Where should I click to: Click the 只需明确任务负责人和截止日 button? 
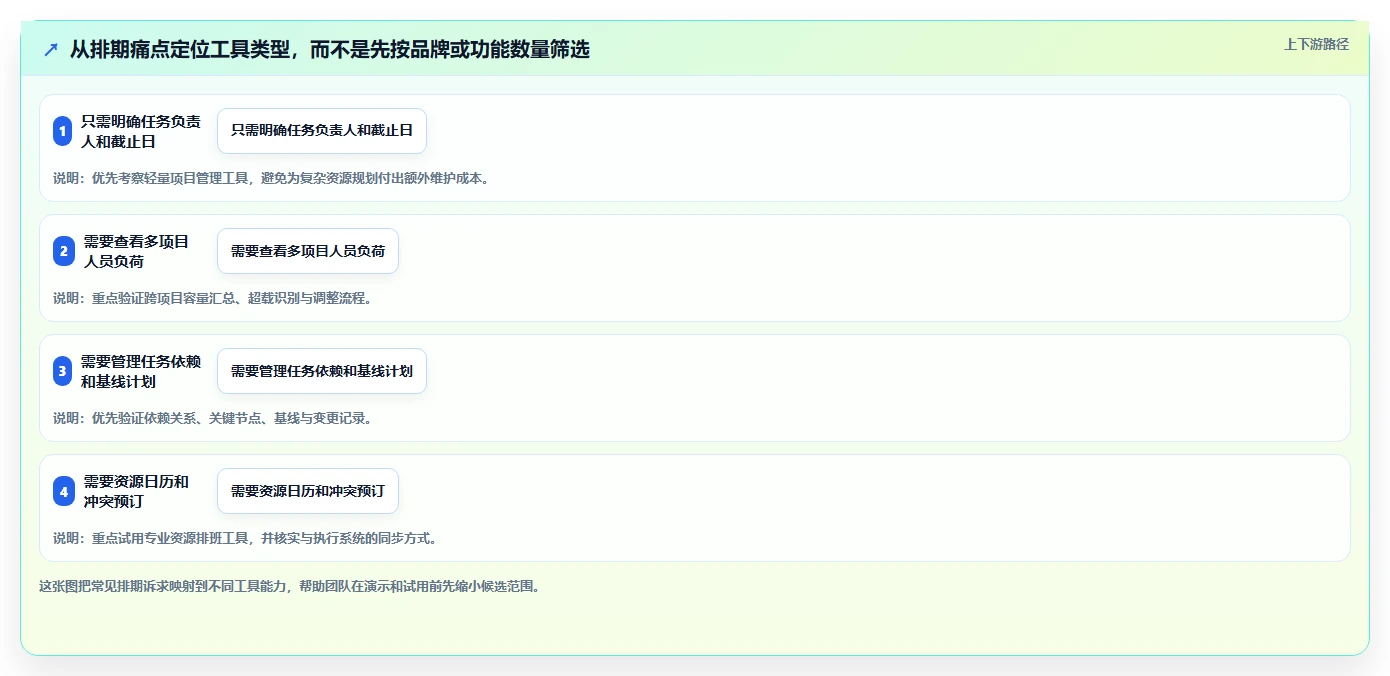point(322,131)
